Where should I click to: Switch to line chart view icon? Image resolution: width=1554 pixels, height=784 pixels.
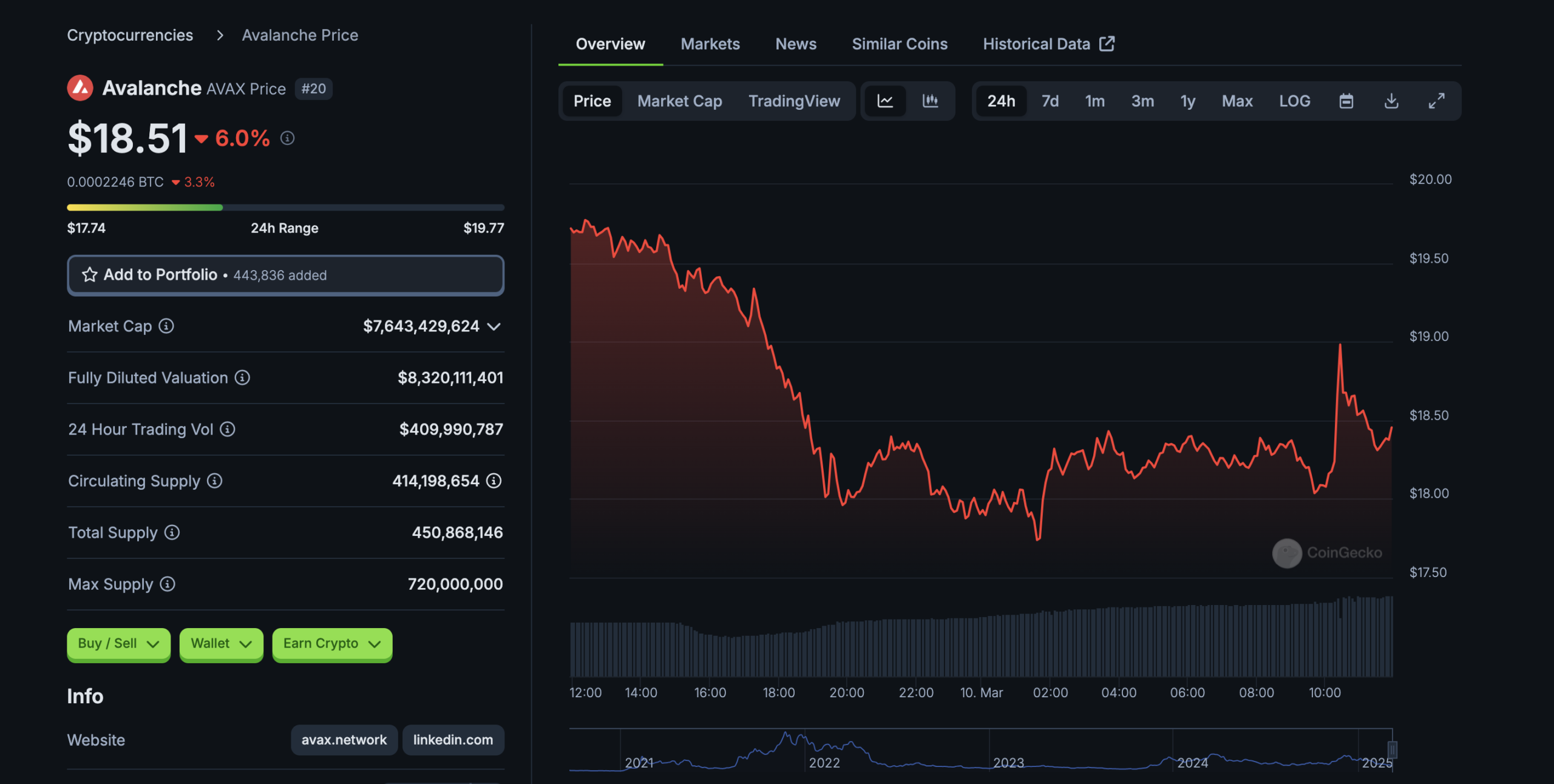[x=885, y=101]
